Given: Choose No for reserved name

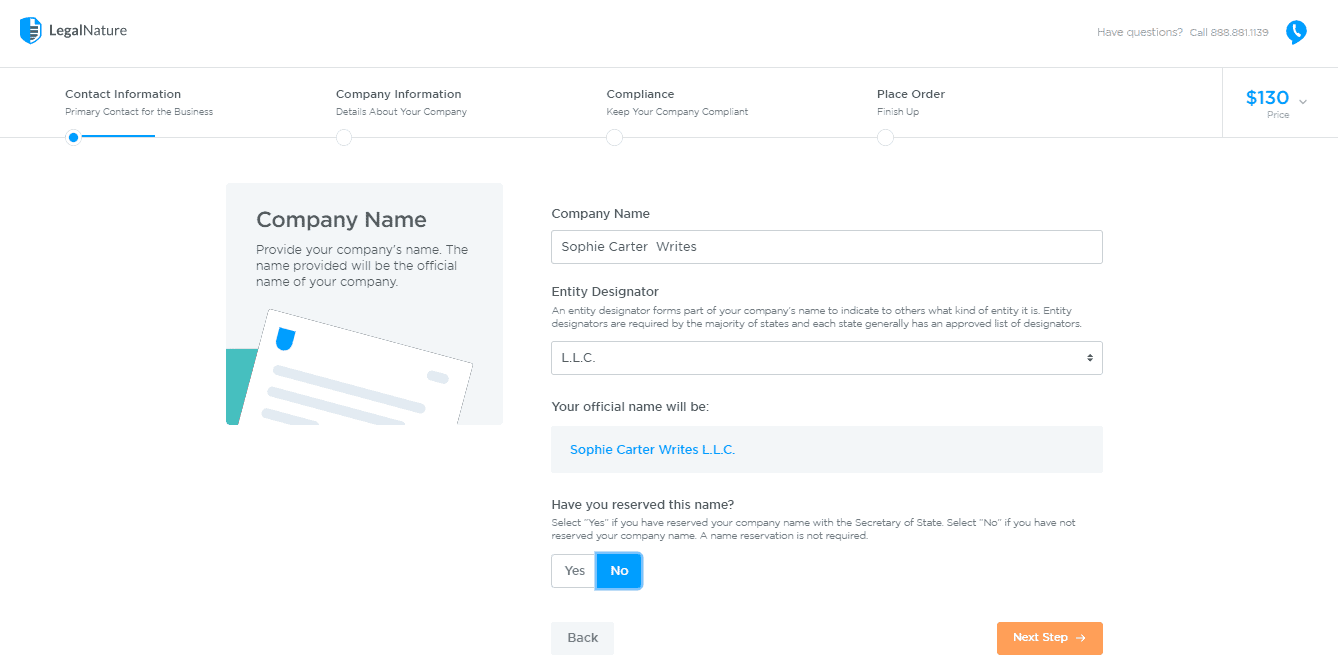Looking at the screenshot, I should click(619, 571).
